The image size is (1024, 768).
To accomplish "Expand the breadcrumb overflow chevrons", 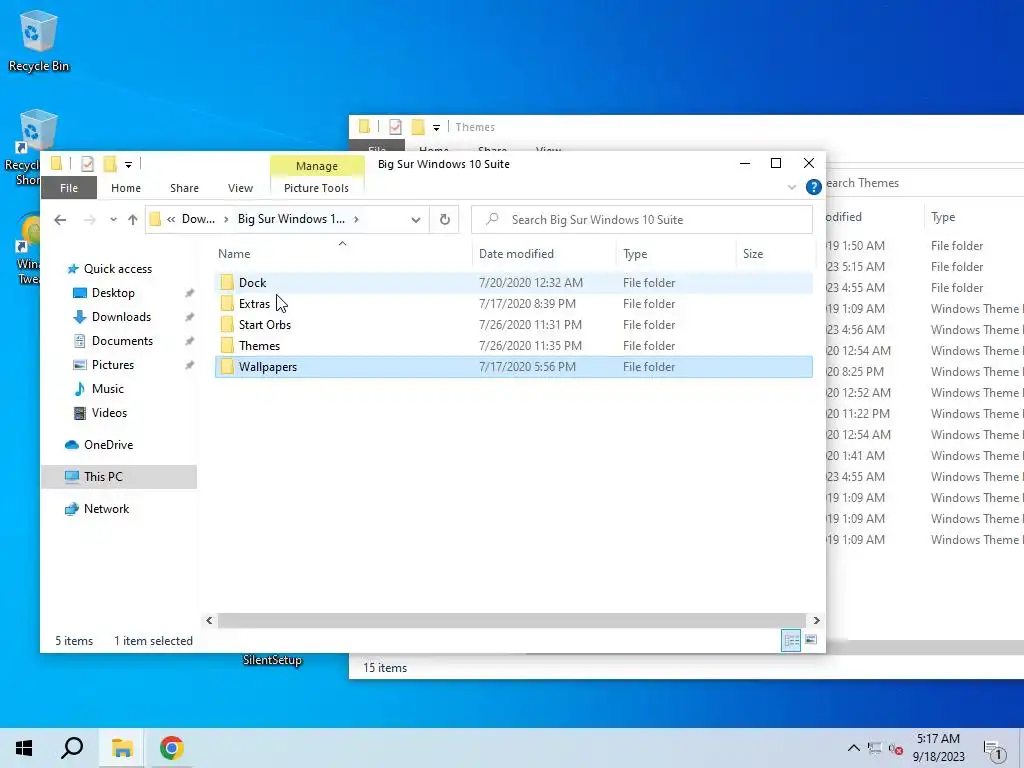I will tap(171, 219).
